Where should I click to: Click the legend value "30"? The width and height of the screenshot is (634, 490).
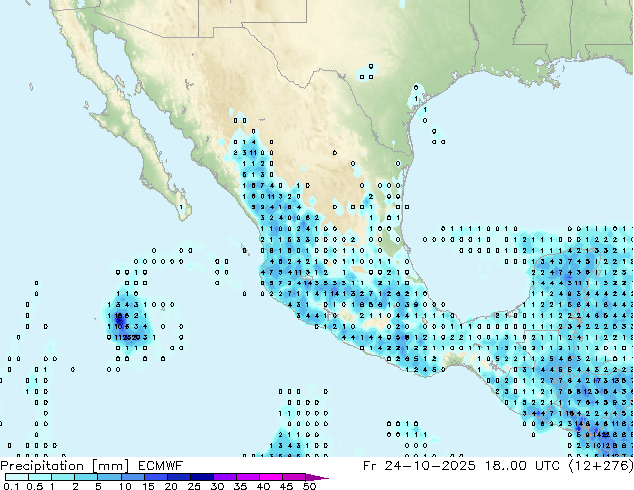click(217, 486)
